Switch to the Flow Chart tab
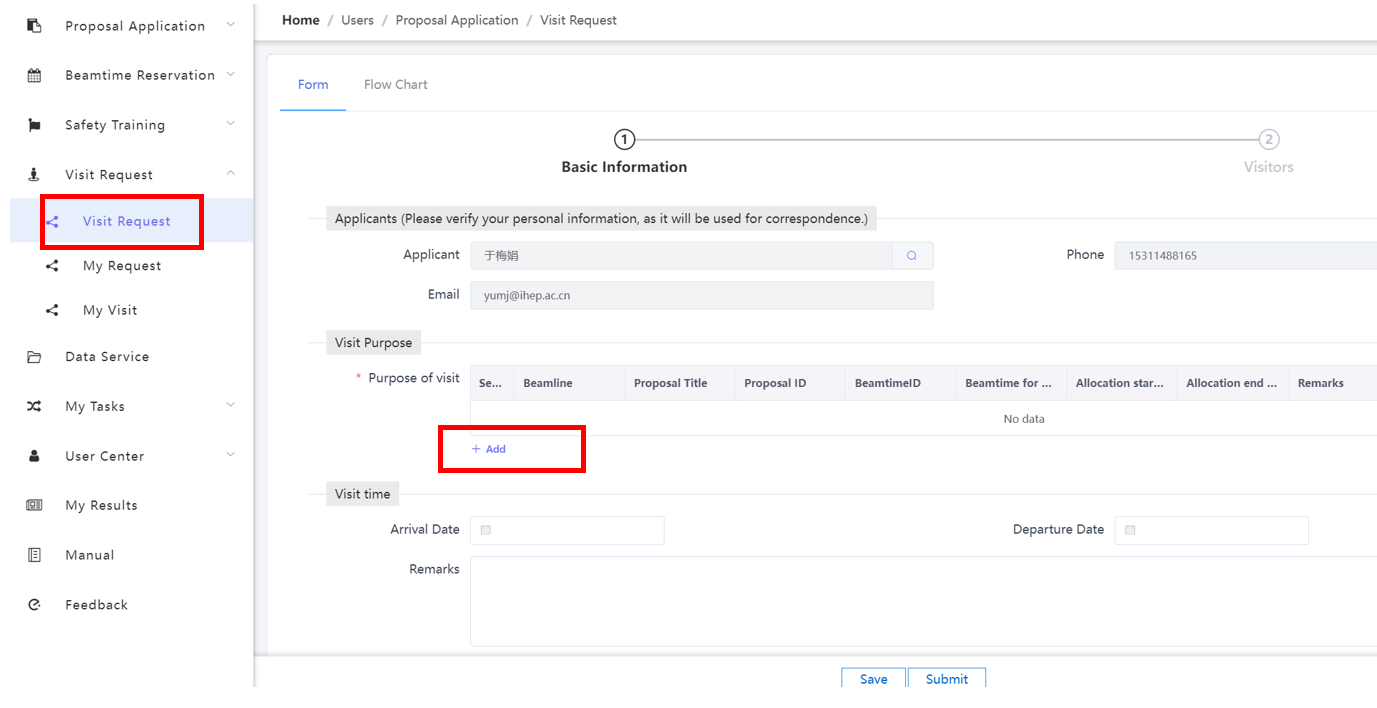 pos(395,85)
